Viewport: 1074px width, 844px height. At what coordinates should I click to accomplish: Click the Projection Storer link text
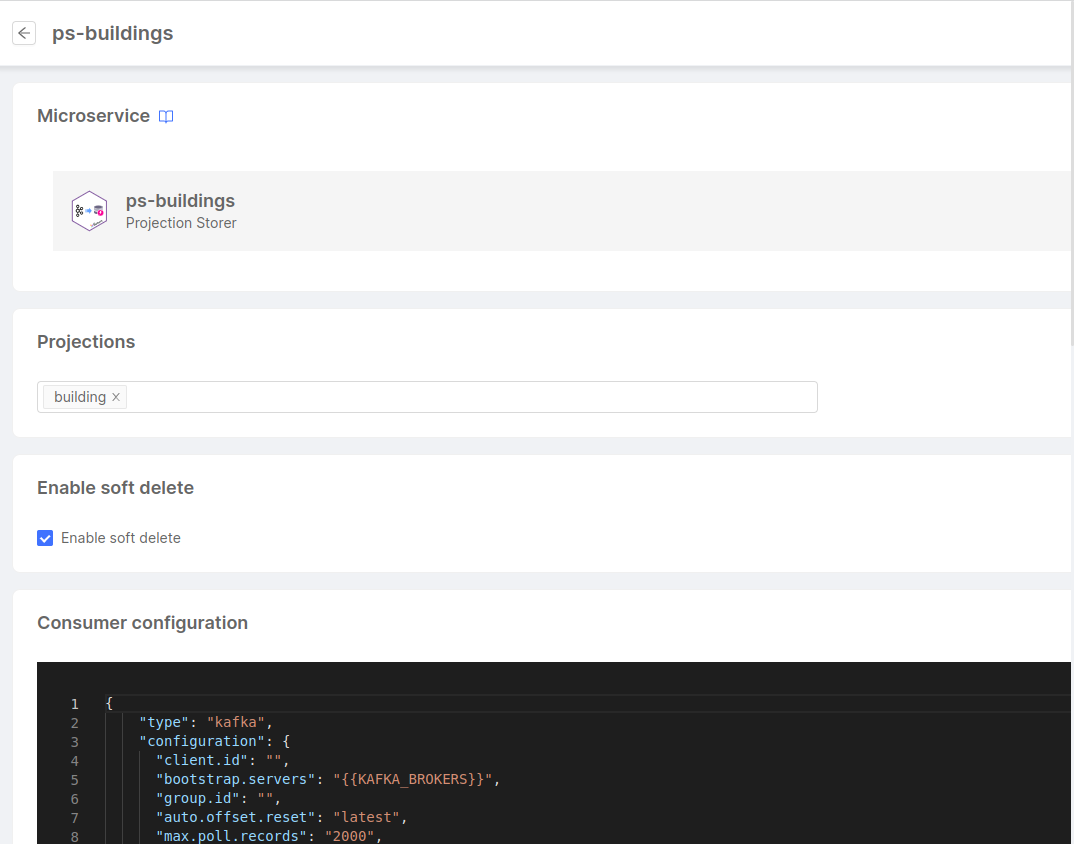[181, 223]
